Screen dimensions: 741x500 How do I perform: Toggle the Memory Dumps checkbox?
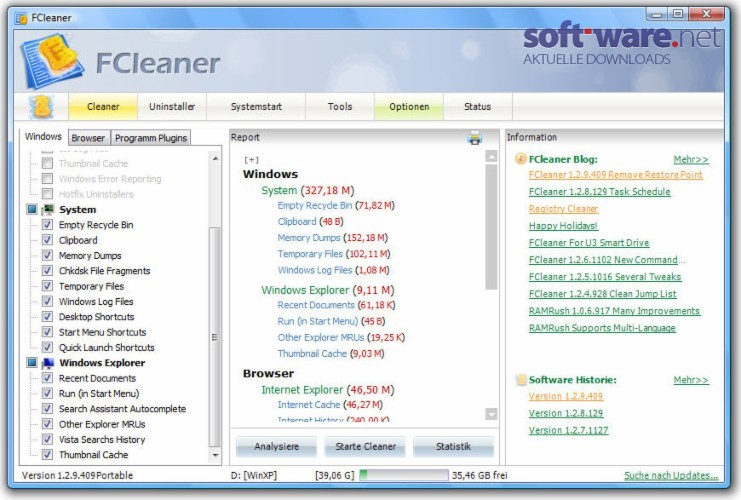click(x=47, y=255)
